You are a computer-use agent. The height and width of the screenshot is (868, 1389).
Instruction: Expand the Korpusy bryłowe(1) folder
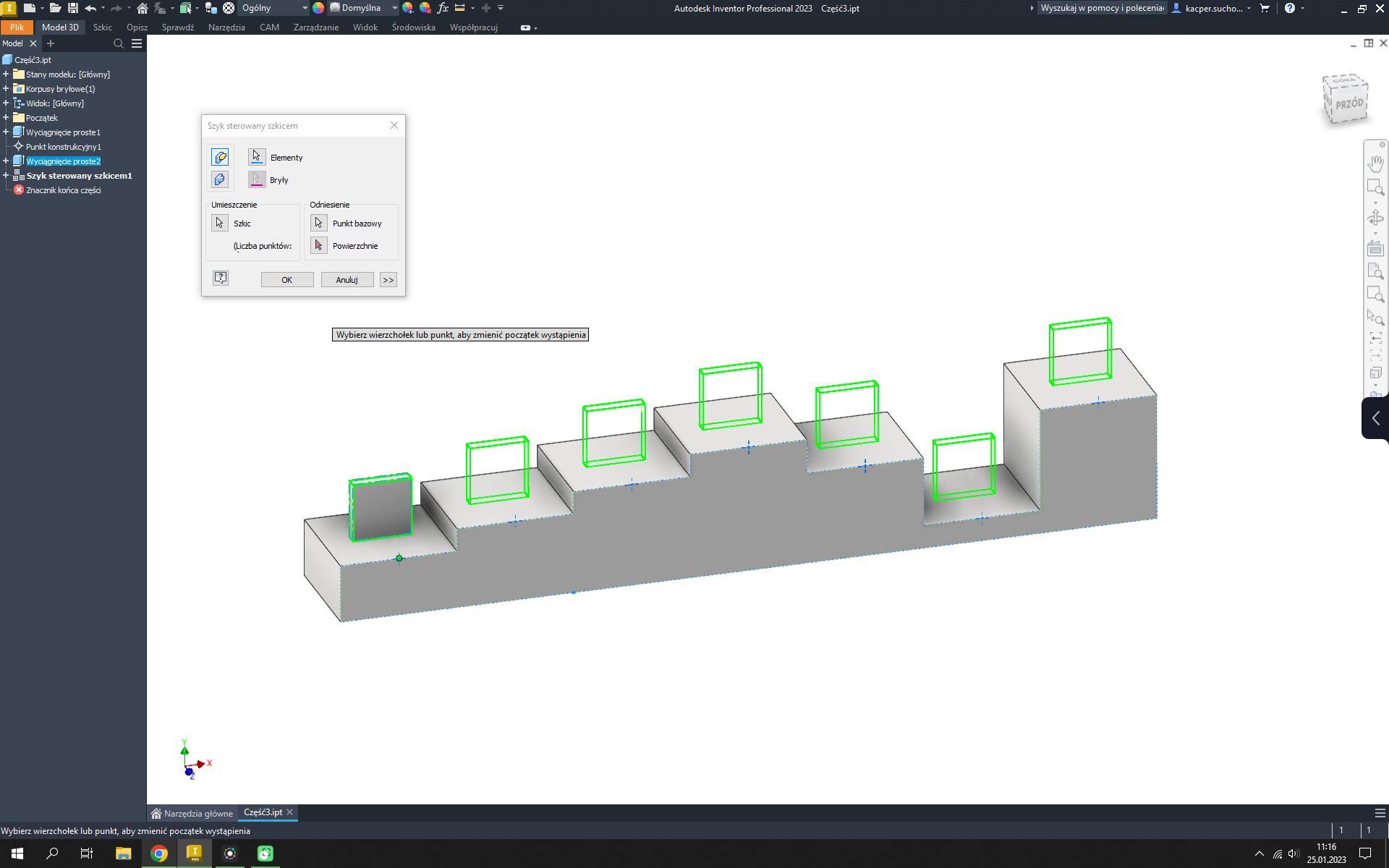click(x=6, y=89)
